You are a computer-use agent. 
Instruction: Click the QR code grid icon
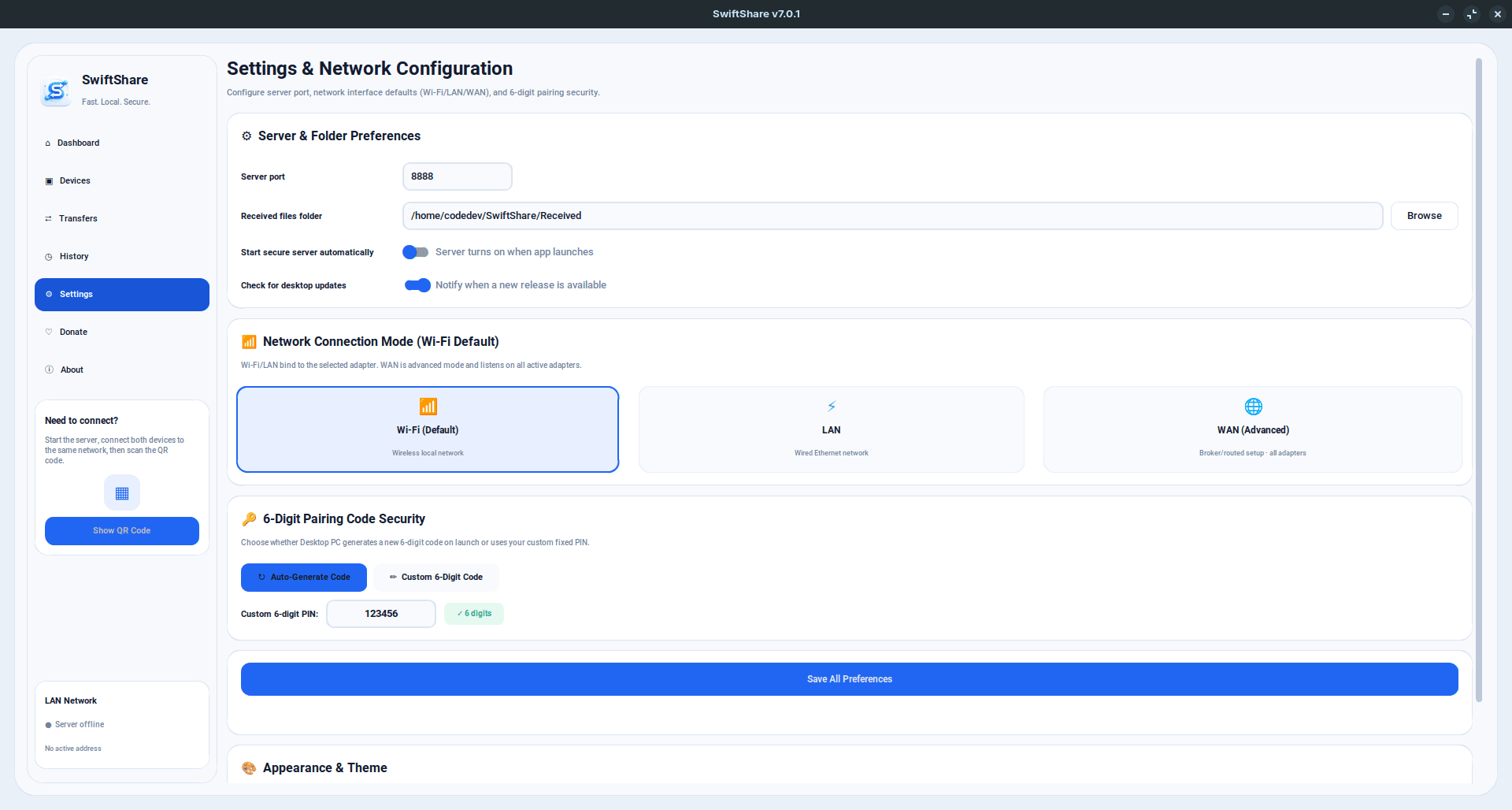(122, 493)
